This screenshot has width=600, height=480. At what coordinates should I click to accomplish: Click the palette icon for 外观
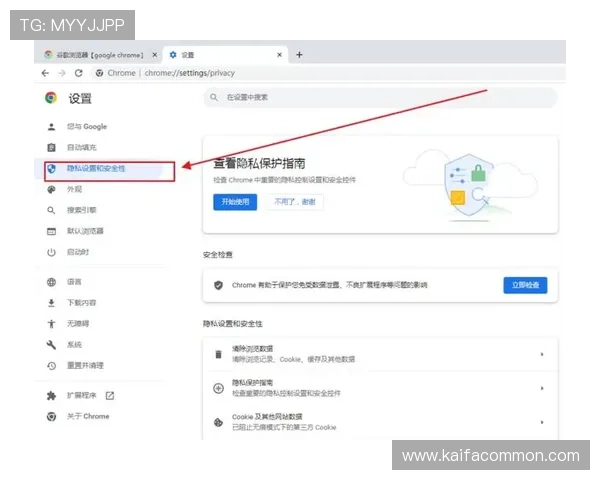51,189
